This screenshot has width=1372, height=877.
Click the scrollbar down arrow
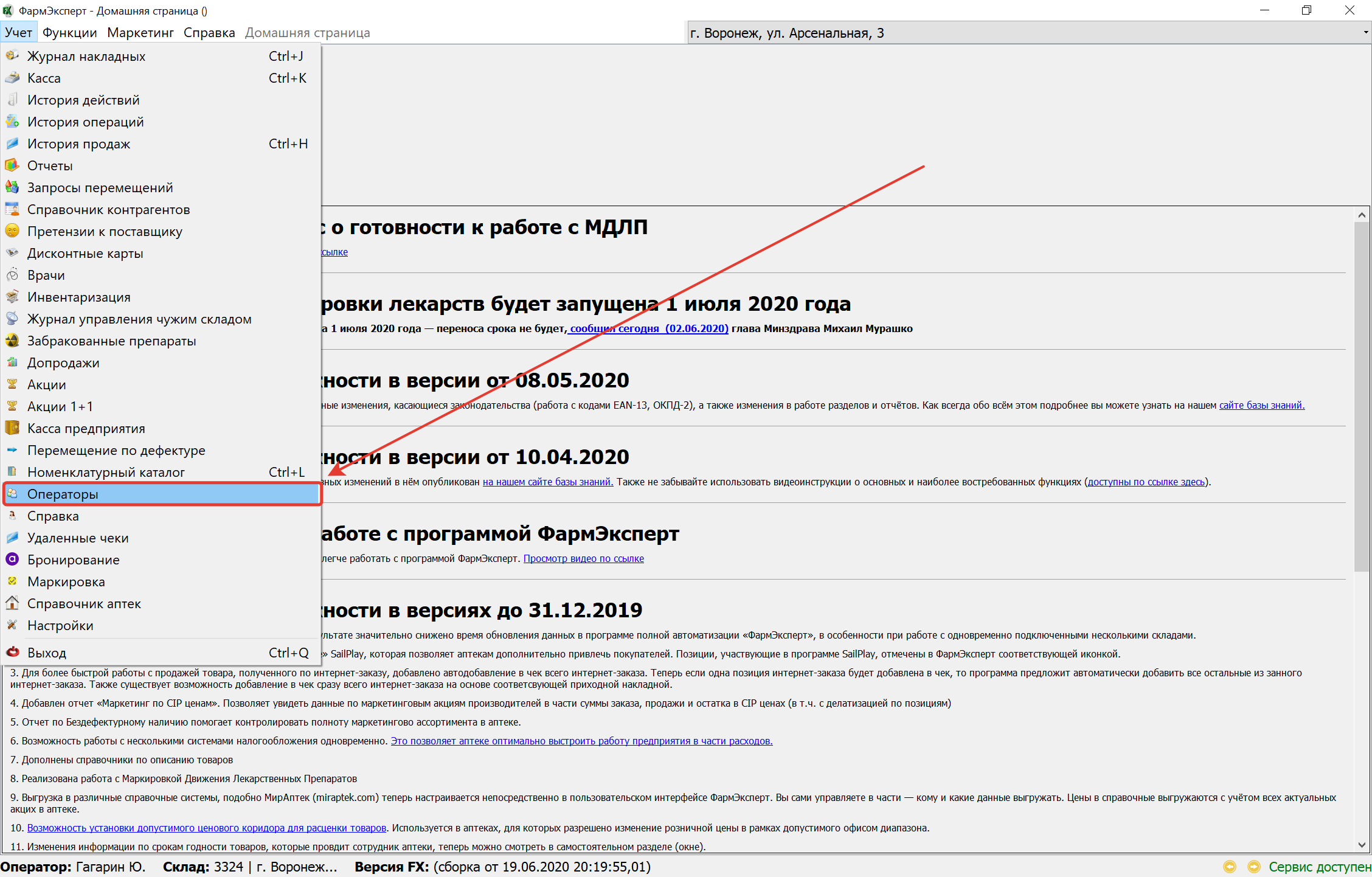pos(1362,845)
